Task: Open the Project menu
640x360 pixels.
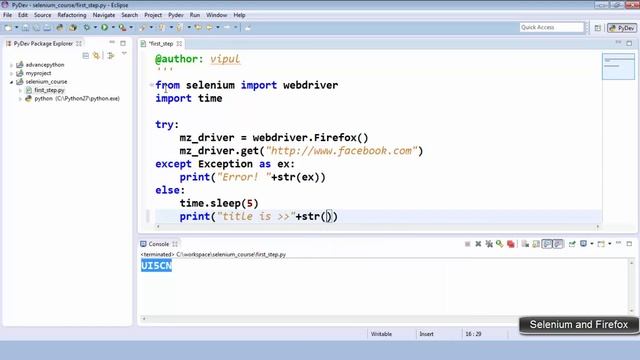Action: (153, 15)
